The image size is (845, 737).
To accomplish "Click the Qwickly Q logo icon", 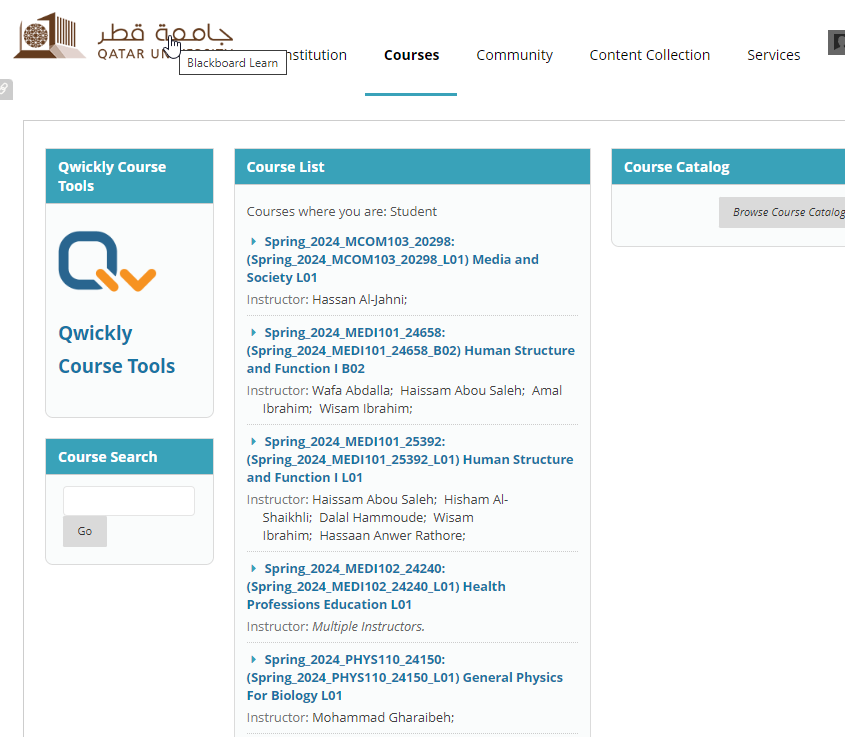I will coord(106,262).
